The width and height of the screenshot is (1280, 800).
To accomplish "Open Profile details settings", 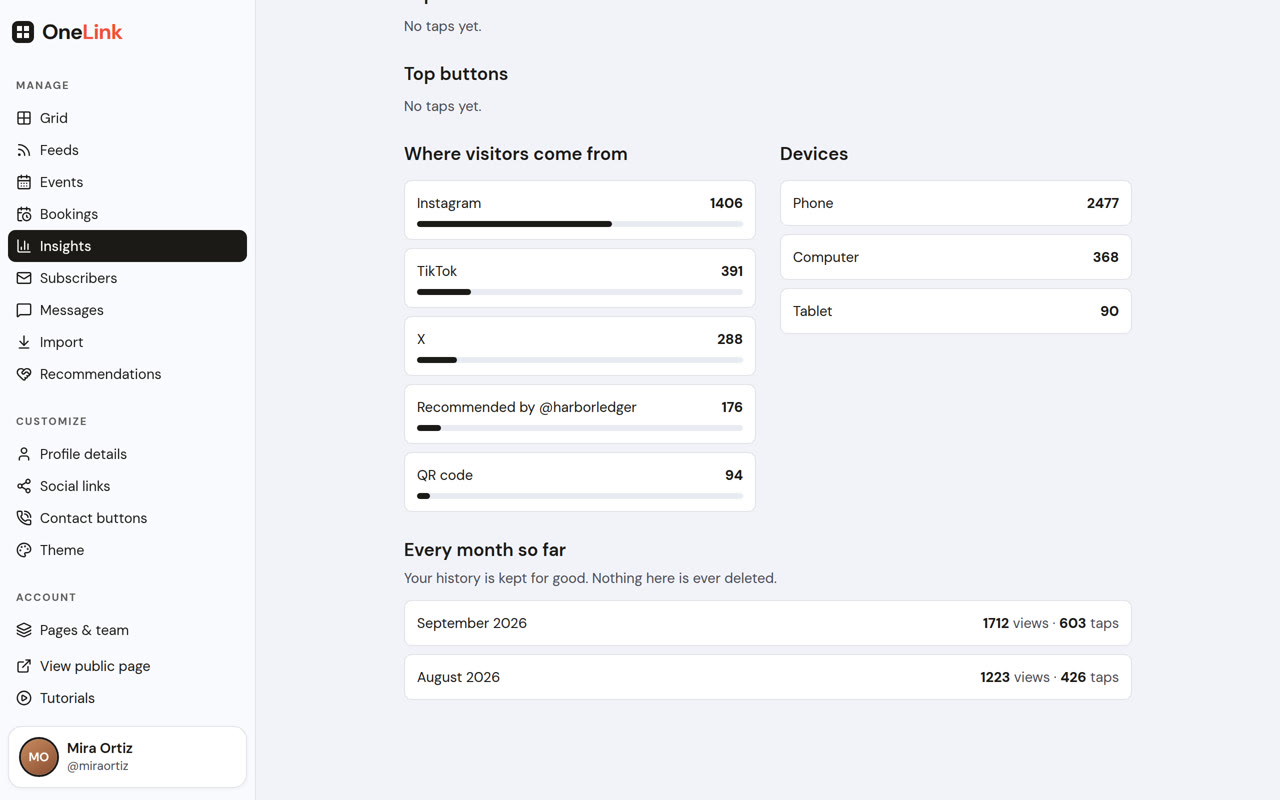I will [127, 454].
